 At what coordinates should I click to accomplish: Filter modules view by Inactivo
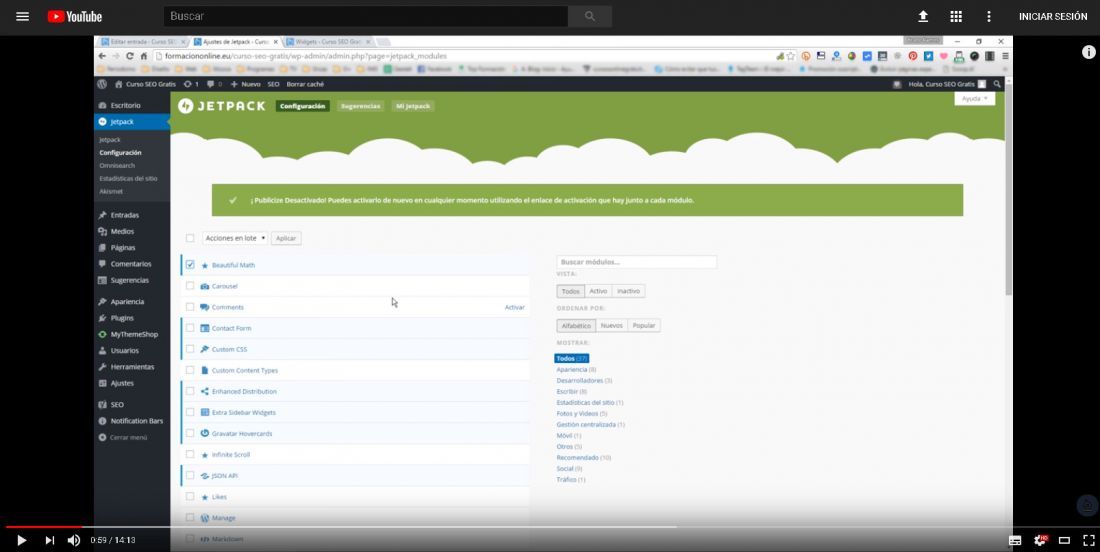pyautogui.click(x=629, y=291)
